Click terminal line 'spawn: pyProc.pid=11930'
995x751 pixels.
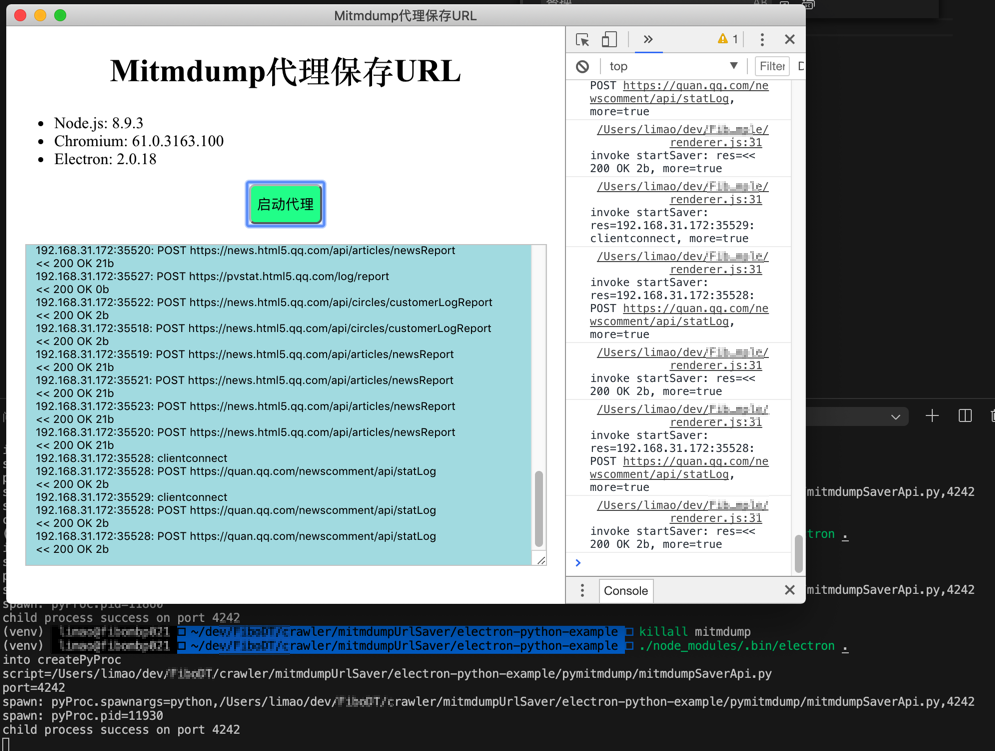(x=82, y=715)
